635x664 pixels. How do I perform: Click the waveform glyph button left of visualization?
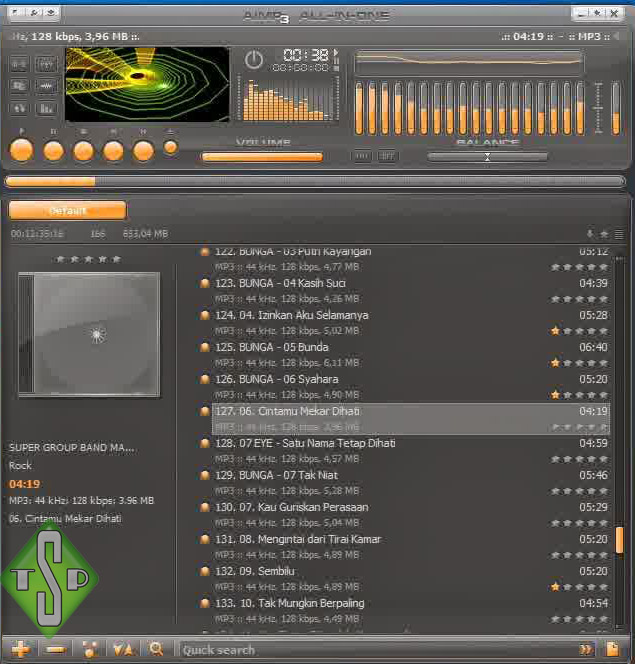[46, 86]
